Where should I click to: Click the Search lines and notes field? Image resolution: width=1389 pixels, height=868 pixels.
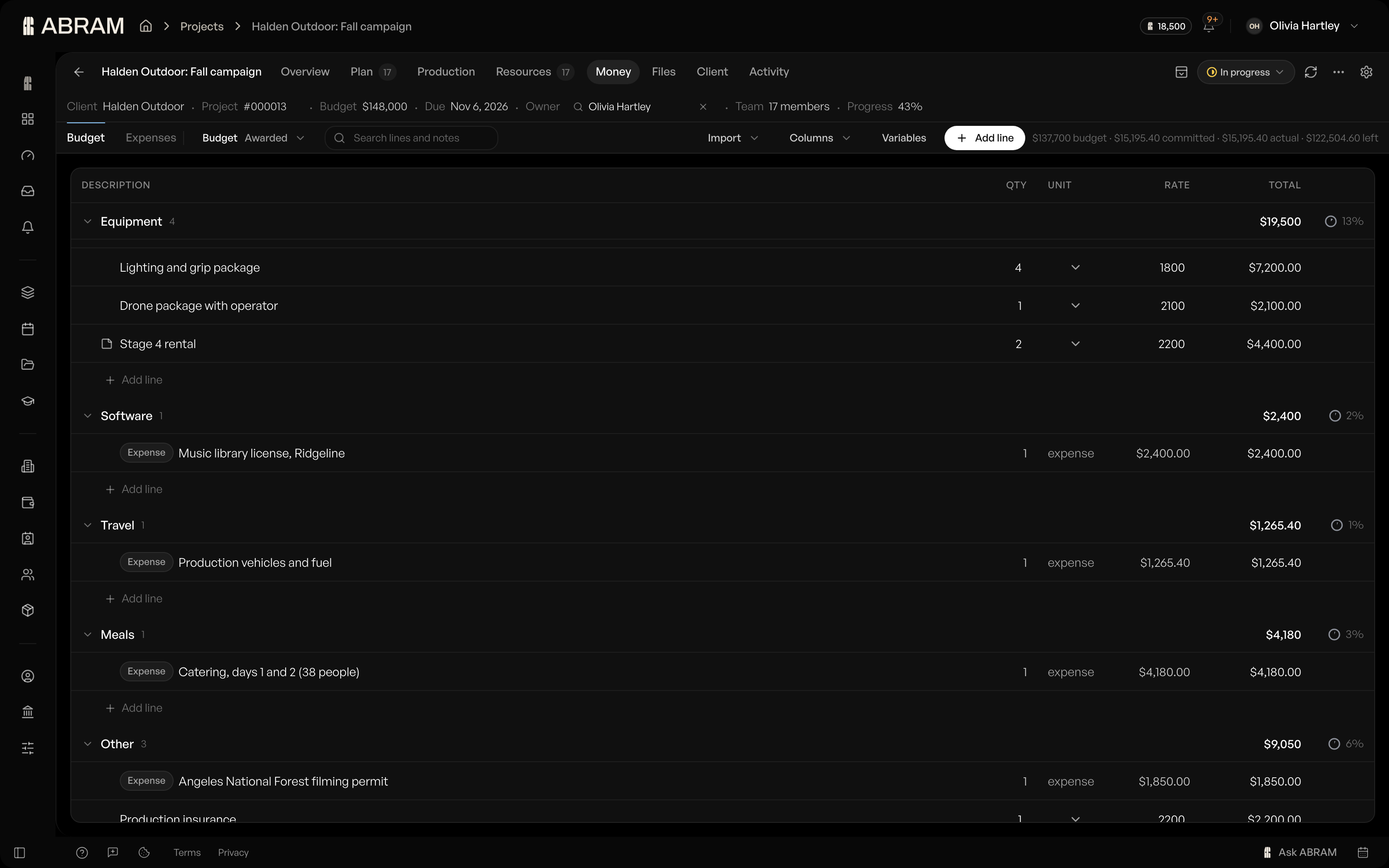point(411,138)
